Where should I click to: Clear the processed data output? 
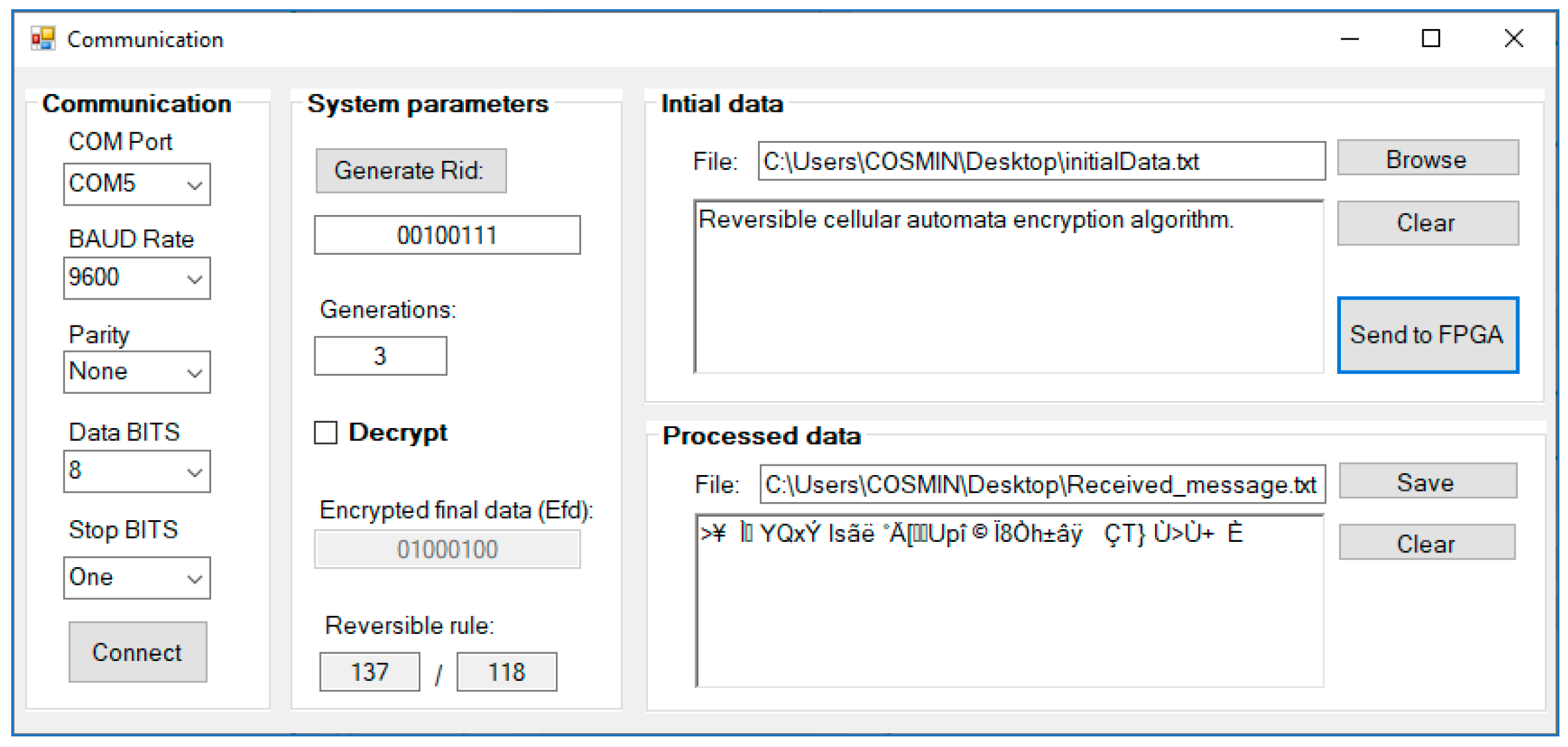[1427, 543]
